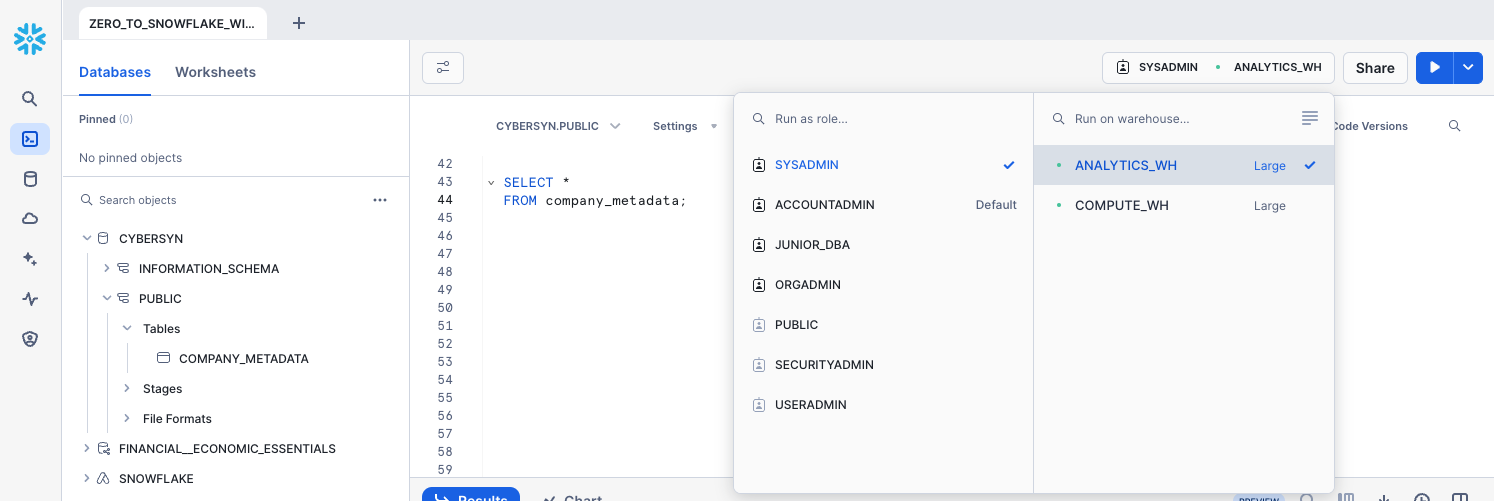Open the Admin shield icon in sidebar
The image size is (1494, 501).
[x=30, y=339]
